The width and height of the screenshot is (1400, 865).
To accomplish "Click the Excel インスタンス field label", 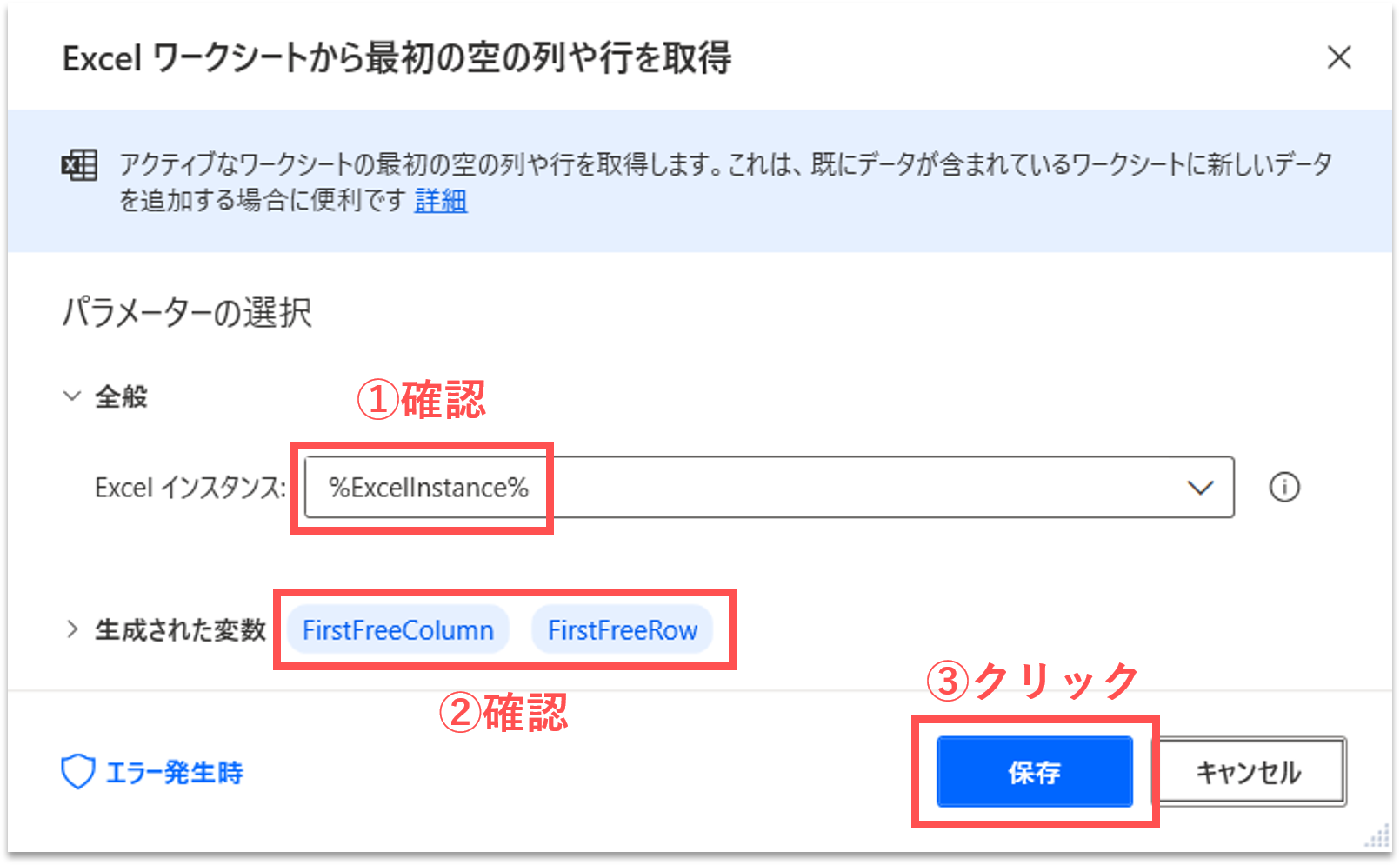I will 190,488.
